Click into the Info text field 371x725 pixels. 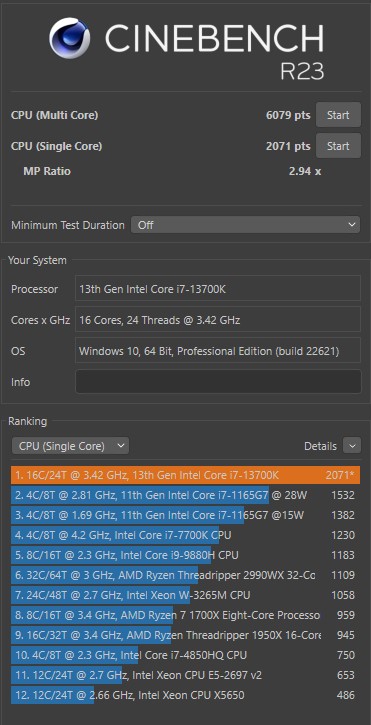pos(218,382)
